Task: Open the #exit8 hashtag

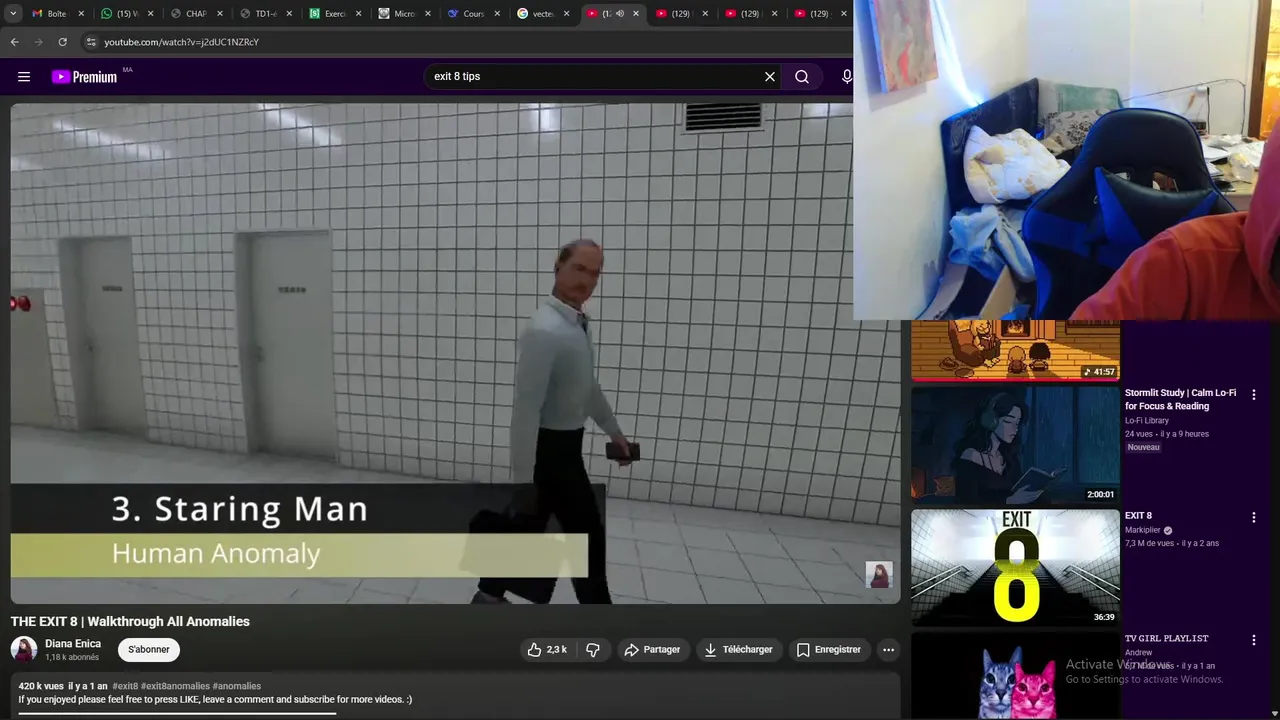Action: pos(125,686)
